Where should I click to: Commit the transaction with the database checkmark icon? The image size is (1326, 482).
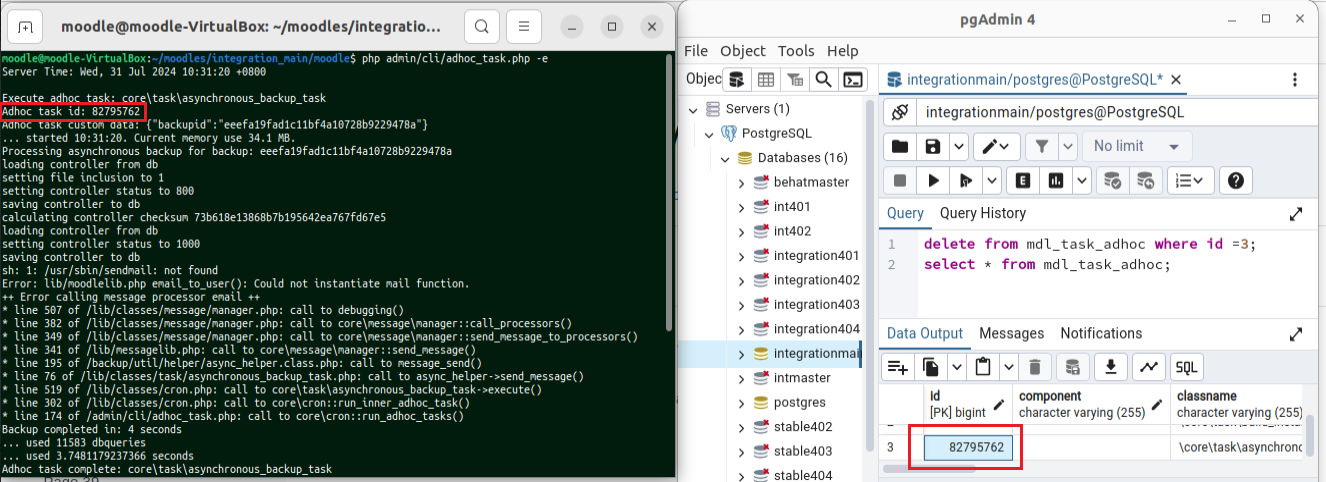coord(1111,181)
